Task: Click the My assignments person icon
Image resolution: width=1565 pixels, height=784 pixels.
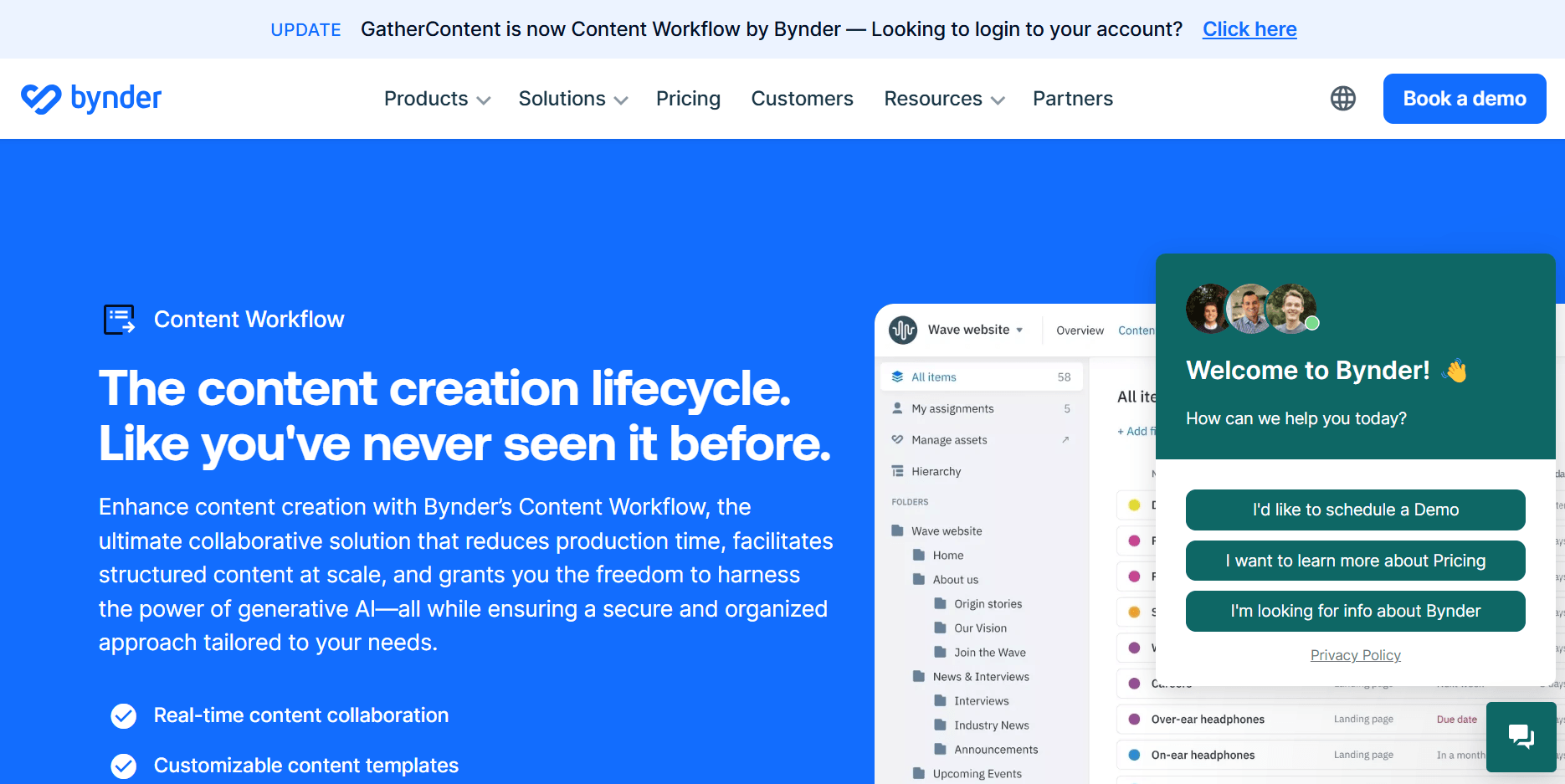Action: click(x=897, y=408)
